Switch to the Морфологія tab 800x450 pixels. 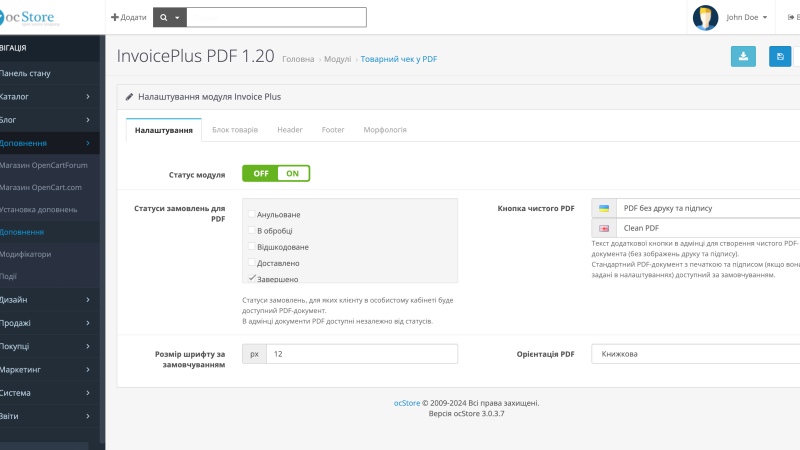coord(385,130)
